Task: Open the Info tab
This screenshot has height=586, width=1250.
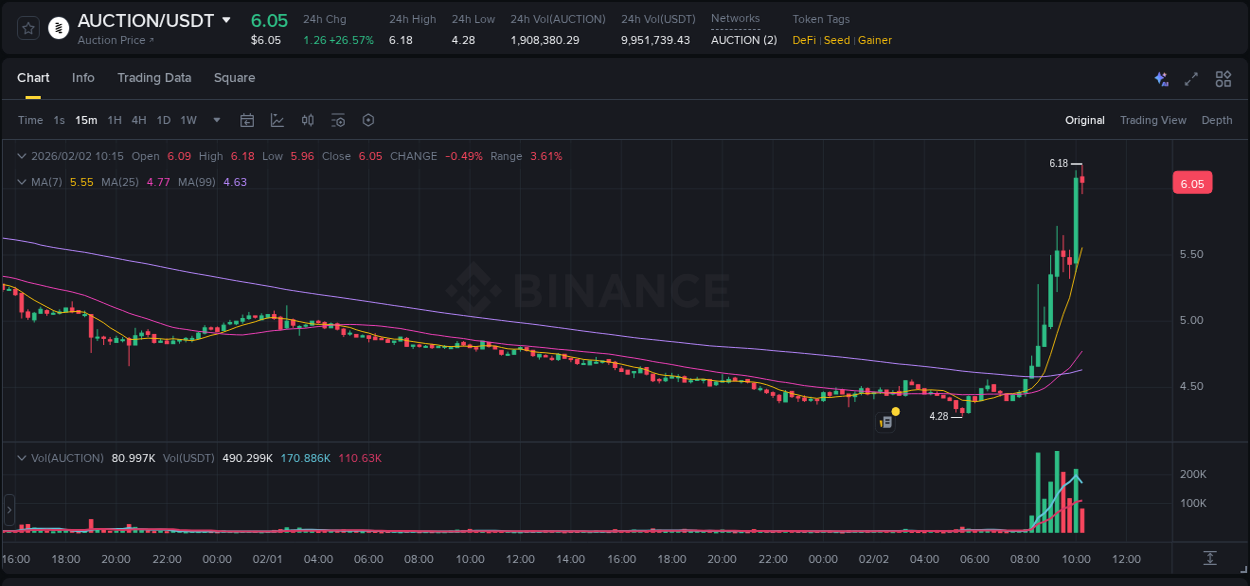Action: pos(83,78)
